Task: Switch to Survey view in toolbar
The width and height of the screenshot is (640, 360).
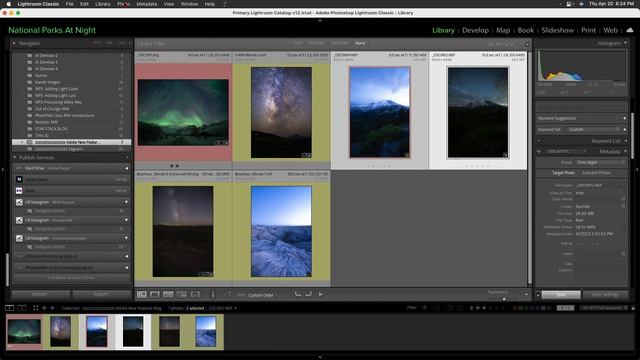Action: point(181,294)
